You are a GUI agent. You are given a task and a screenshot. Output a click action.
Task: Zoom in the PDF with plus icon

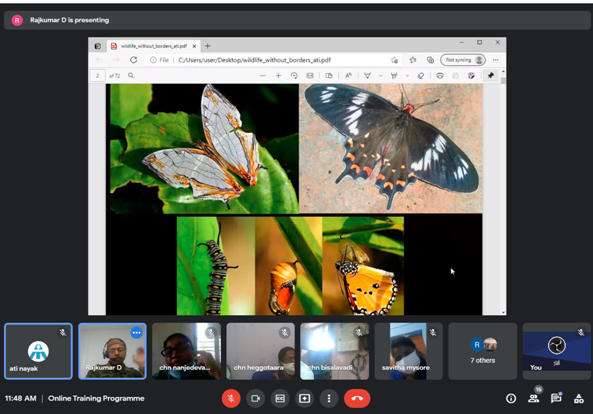[278, 76]
